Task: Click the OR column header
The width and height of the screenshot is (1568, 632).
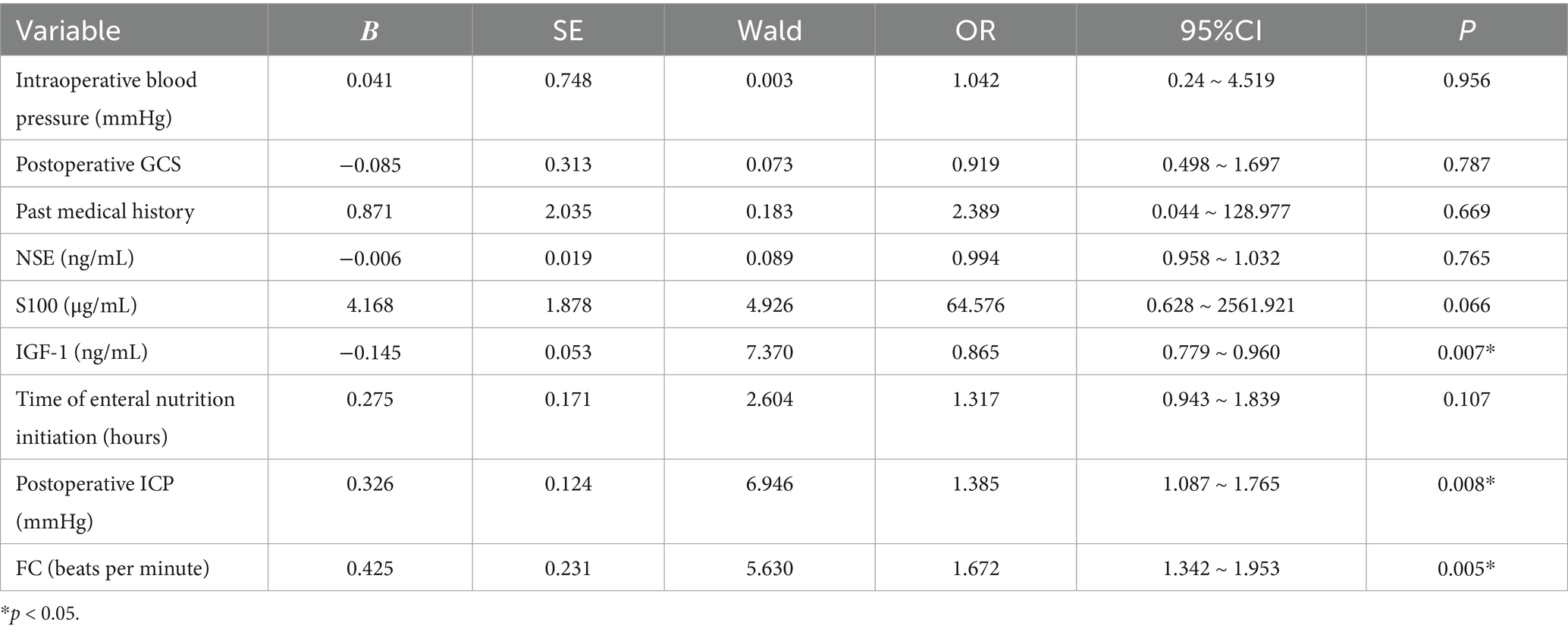Action: click(975, 30)
